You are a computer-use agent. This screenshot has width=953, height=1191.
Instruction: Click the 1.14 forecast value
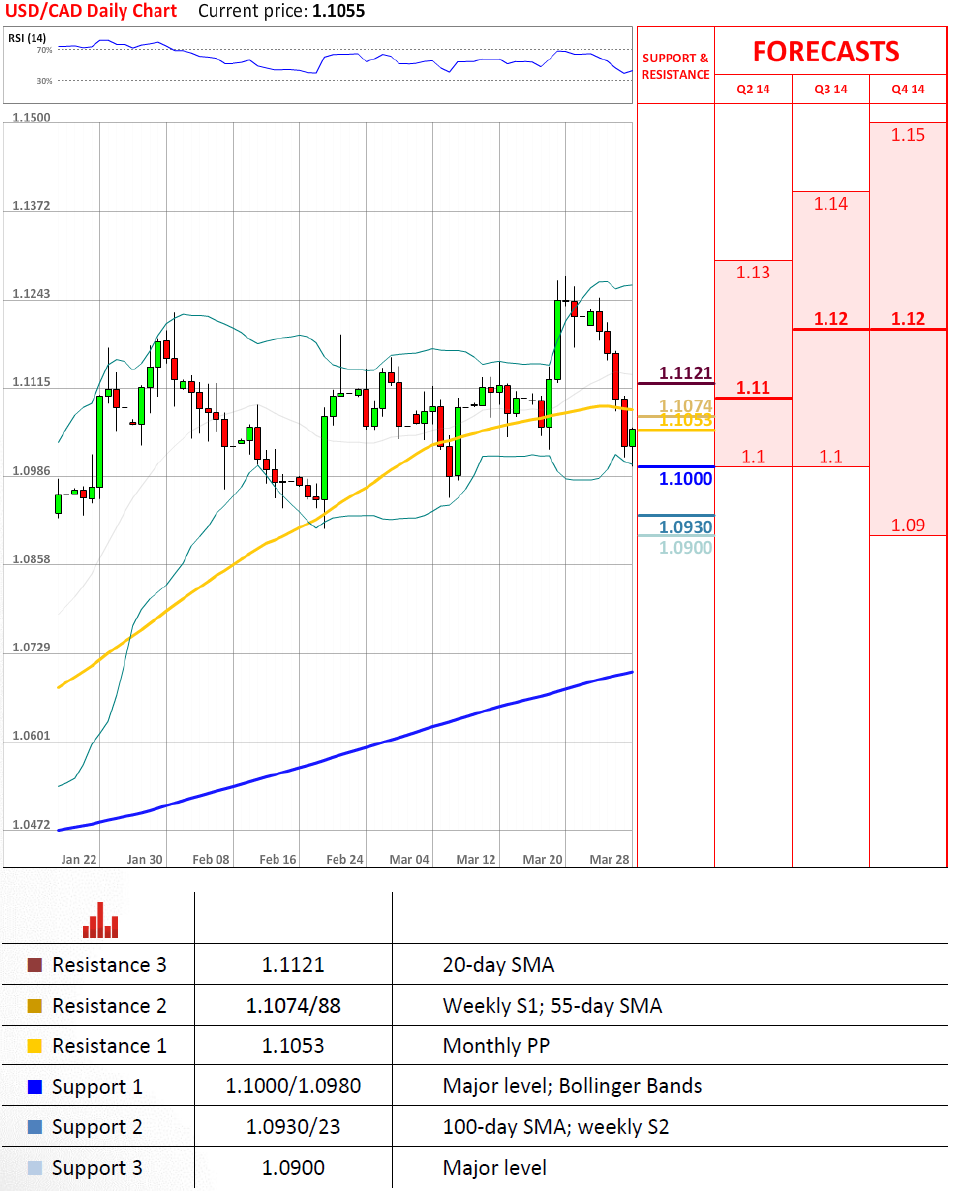[831, 204]
